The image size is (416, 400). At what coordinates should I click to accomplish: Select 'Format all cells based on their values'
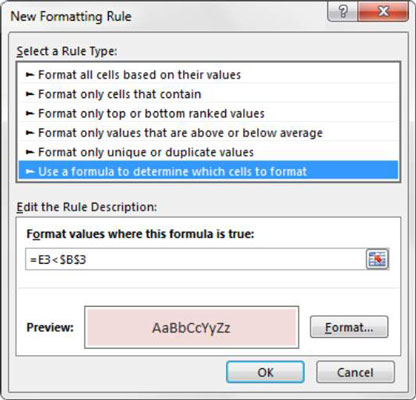coord(208,75)
